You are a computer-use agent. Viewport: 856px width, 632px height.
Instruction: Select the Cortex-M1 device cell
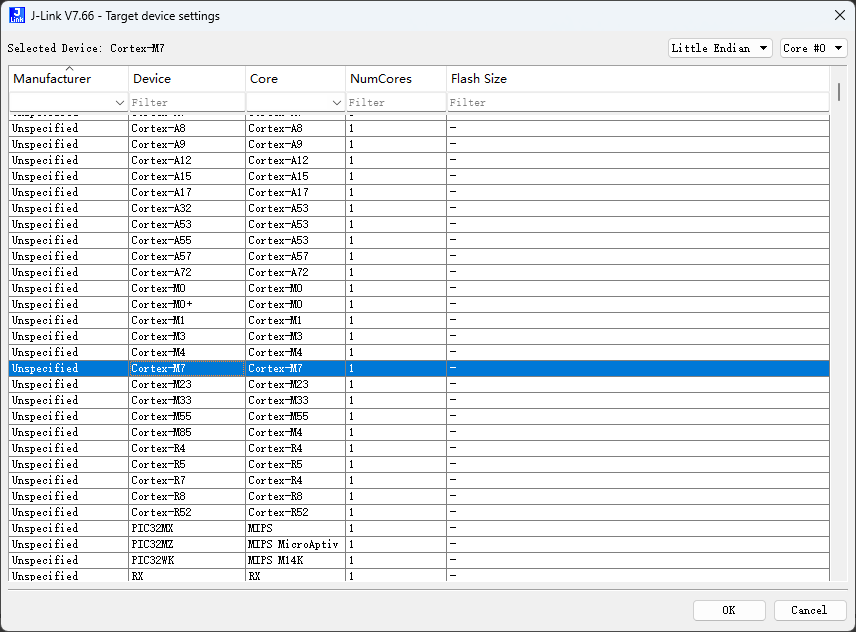click(187, 320)
